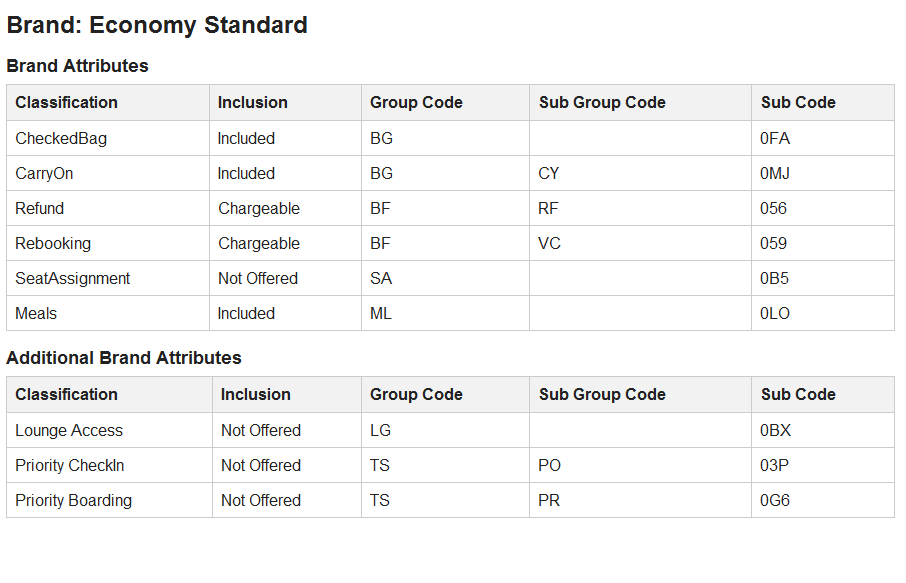Click the Meals classification cell

[36, 313]
